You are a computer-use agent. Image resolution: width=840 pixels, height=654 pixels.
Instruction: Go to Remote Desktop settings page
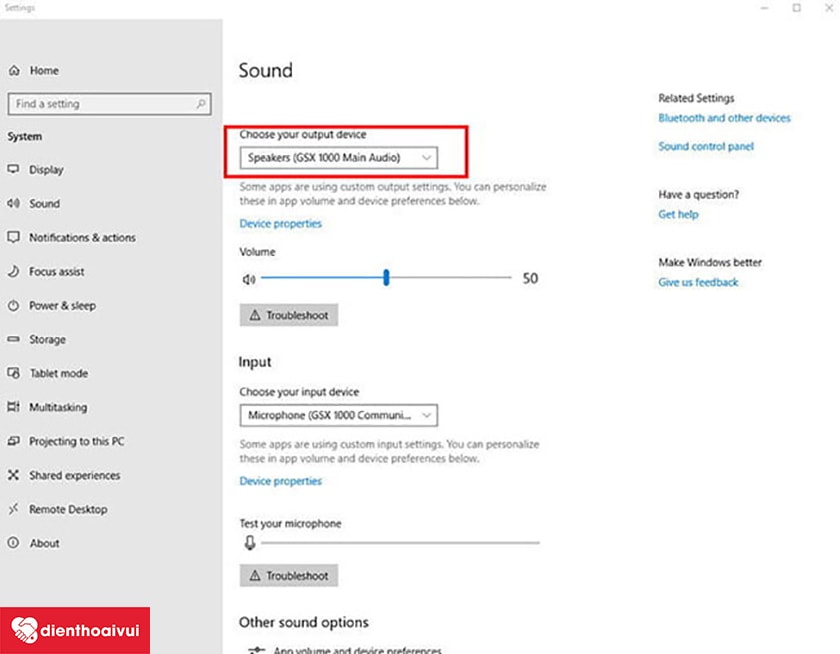(68, 510)
